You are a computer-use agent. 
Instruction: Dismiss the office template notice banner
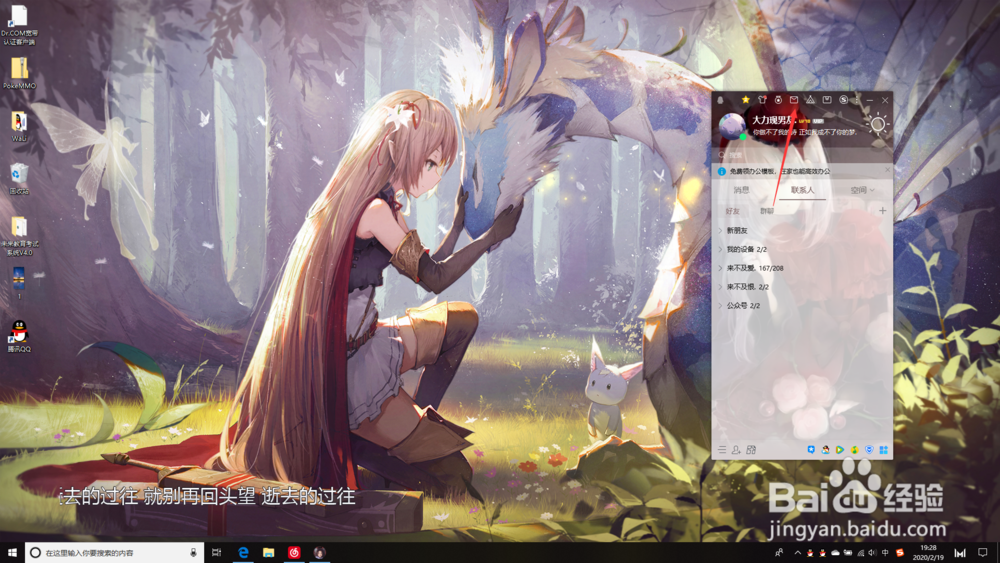(x=887, y=170)
